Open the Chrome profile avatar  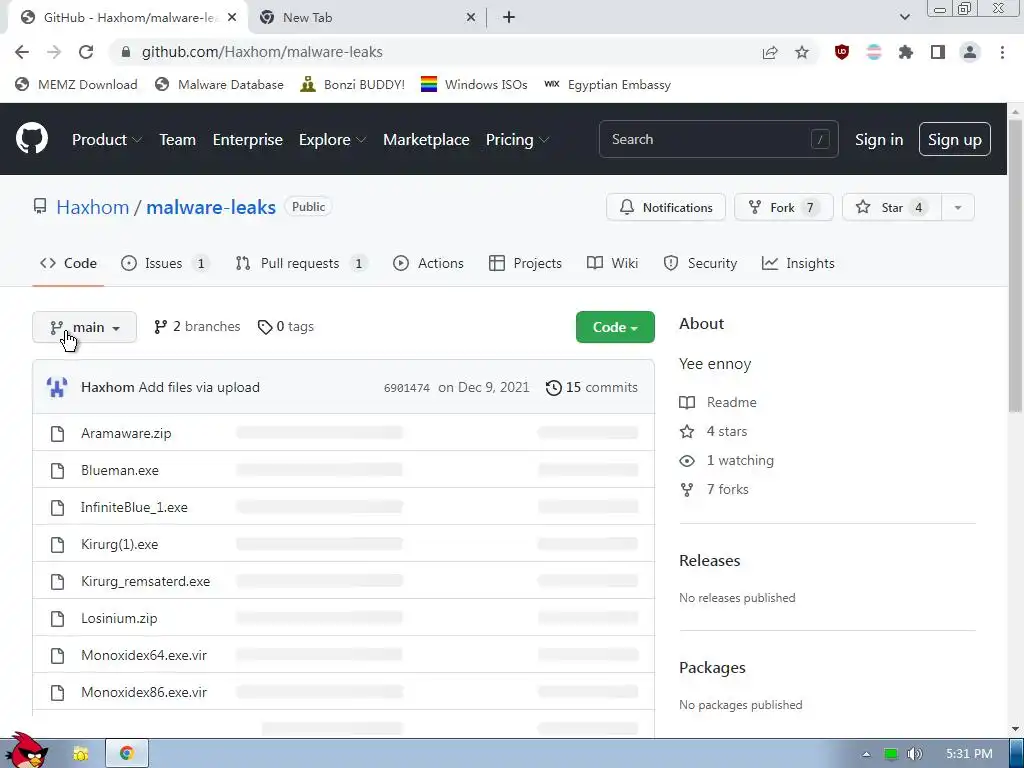click(x=970, y=52)
